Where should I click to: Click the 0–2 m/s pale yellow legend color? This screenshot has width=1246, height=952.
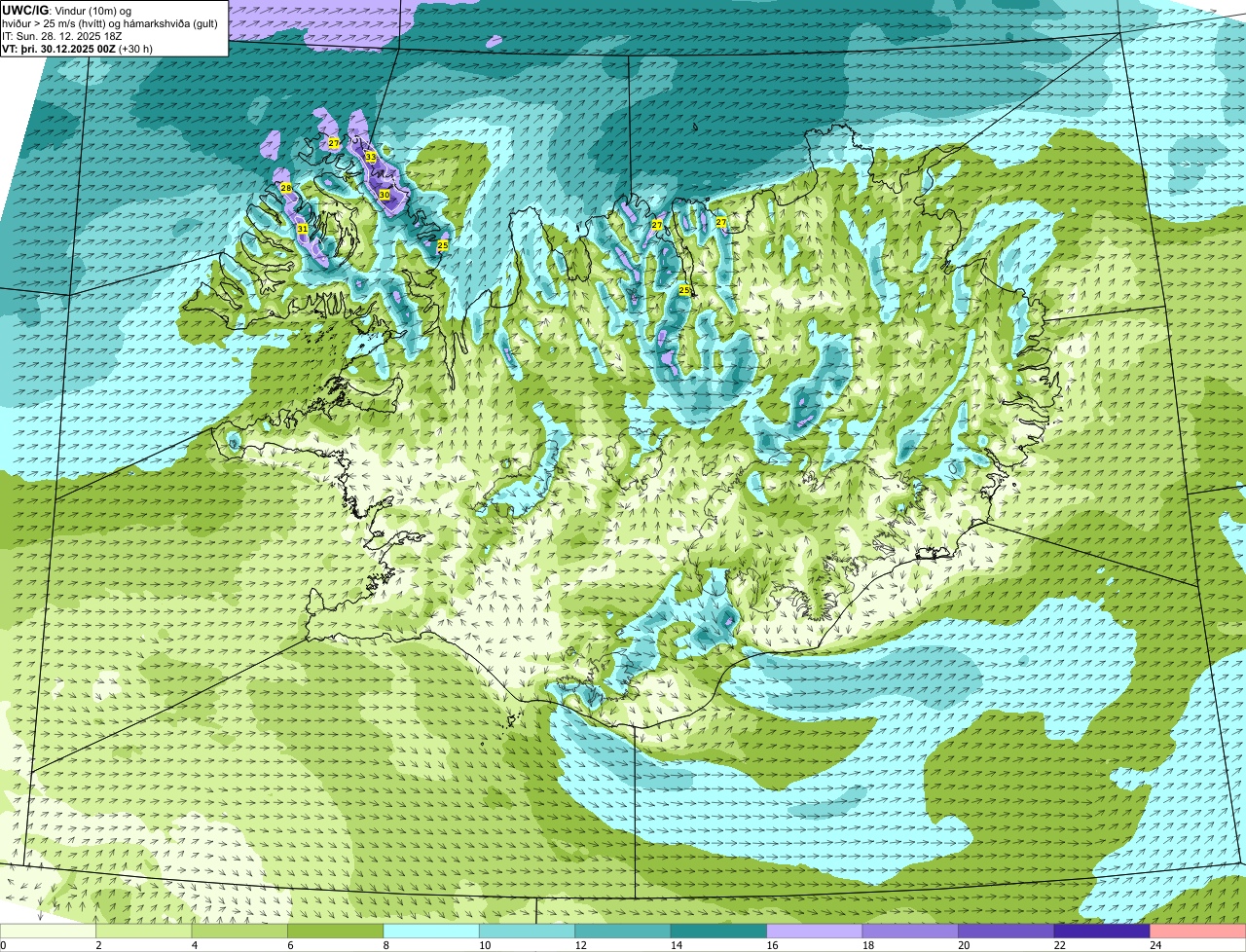click(49, 932)
